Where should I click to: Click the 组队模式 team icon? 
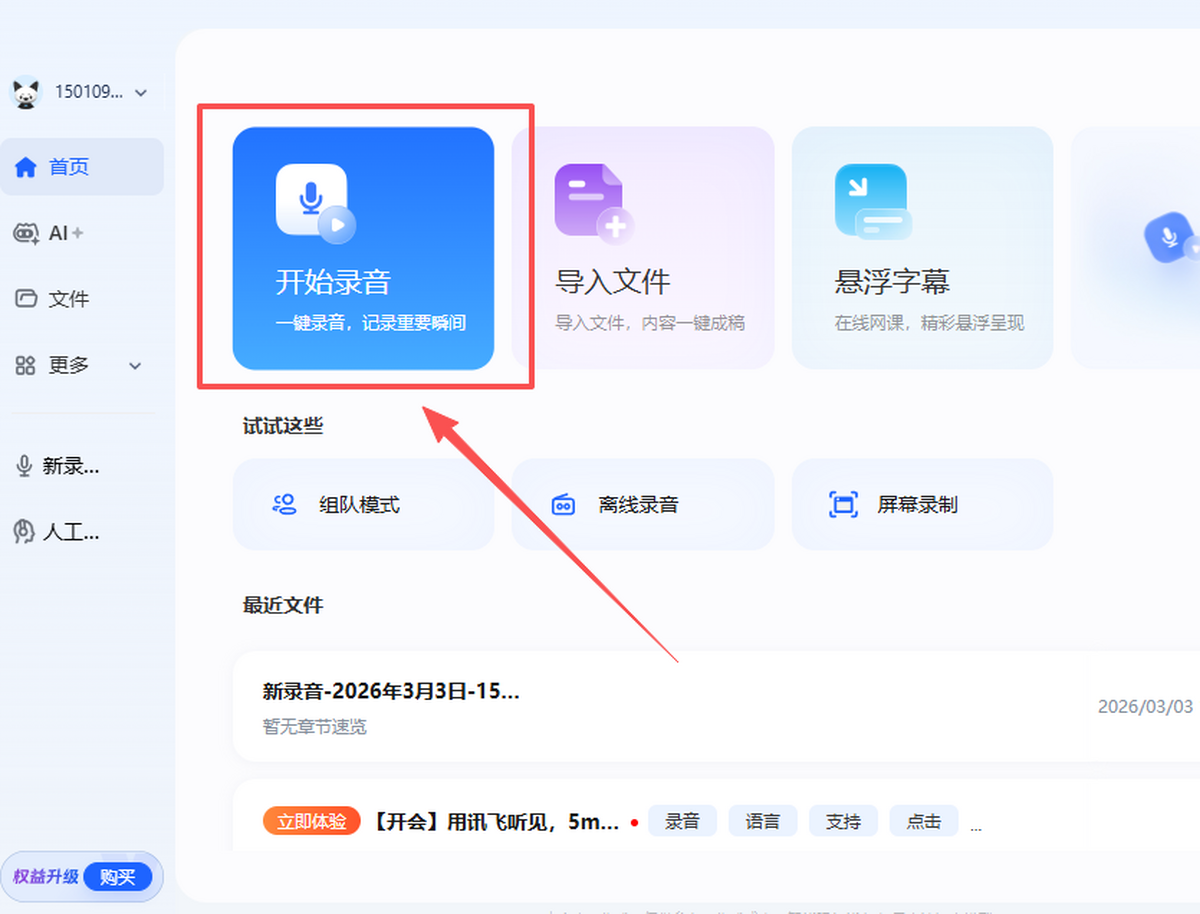point(285,505)
